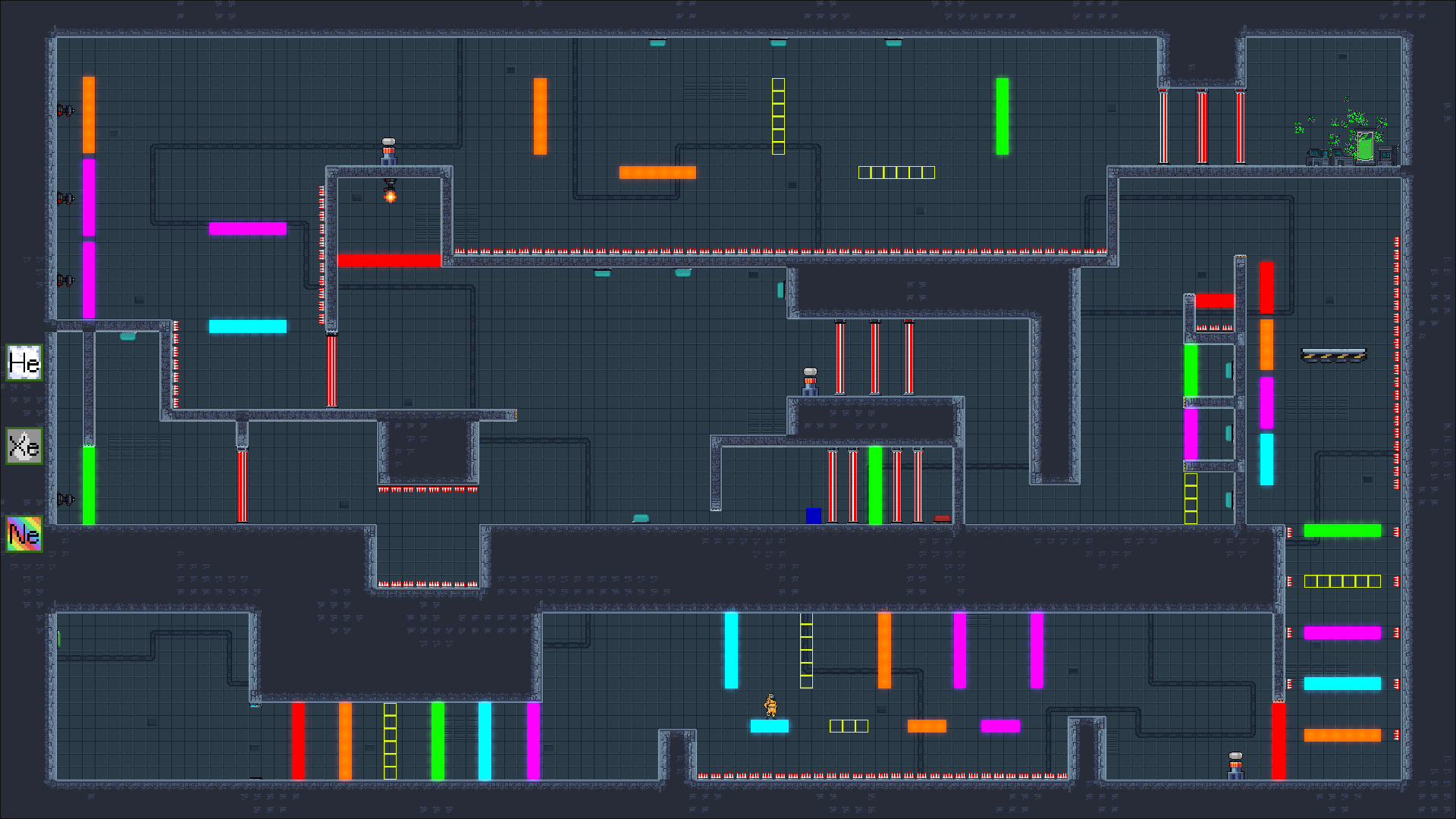This screenshot has width=1456, height=819.
Task: Click the red floor pressure button
Action: coord(942,519)
